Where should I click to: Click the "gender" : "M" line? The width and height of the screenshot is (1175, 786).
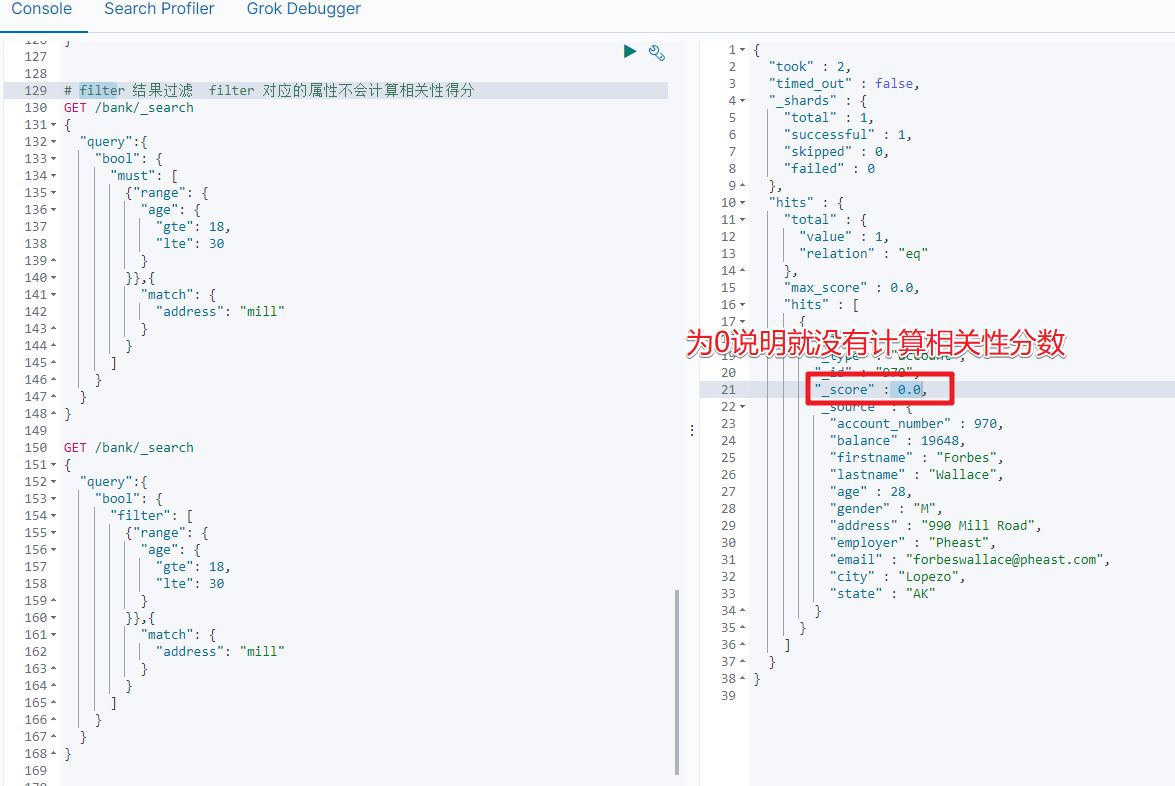click(x=886, y=509)
